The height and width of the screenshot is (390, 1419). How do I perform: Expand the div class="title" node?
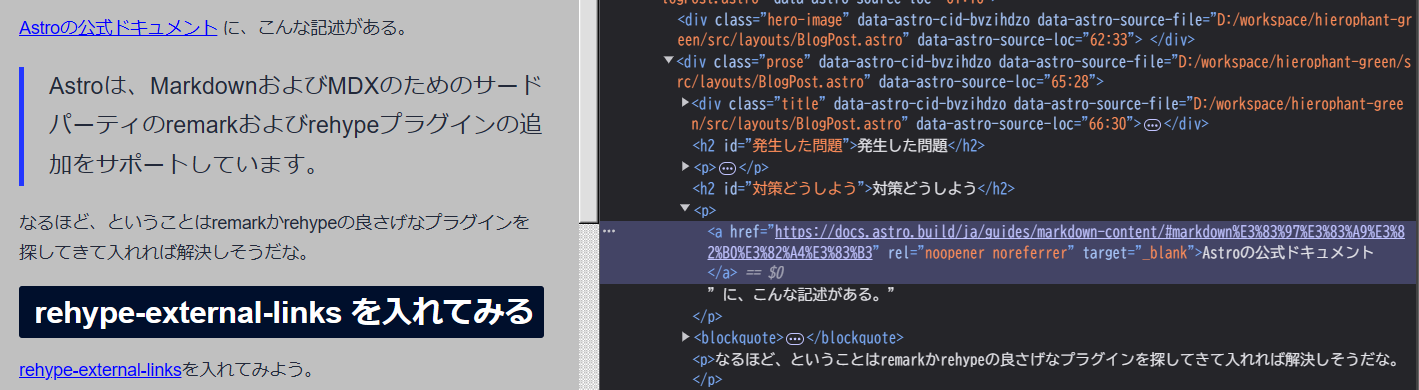point(685,103)
